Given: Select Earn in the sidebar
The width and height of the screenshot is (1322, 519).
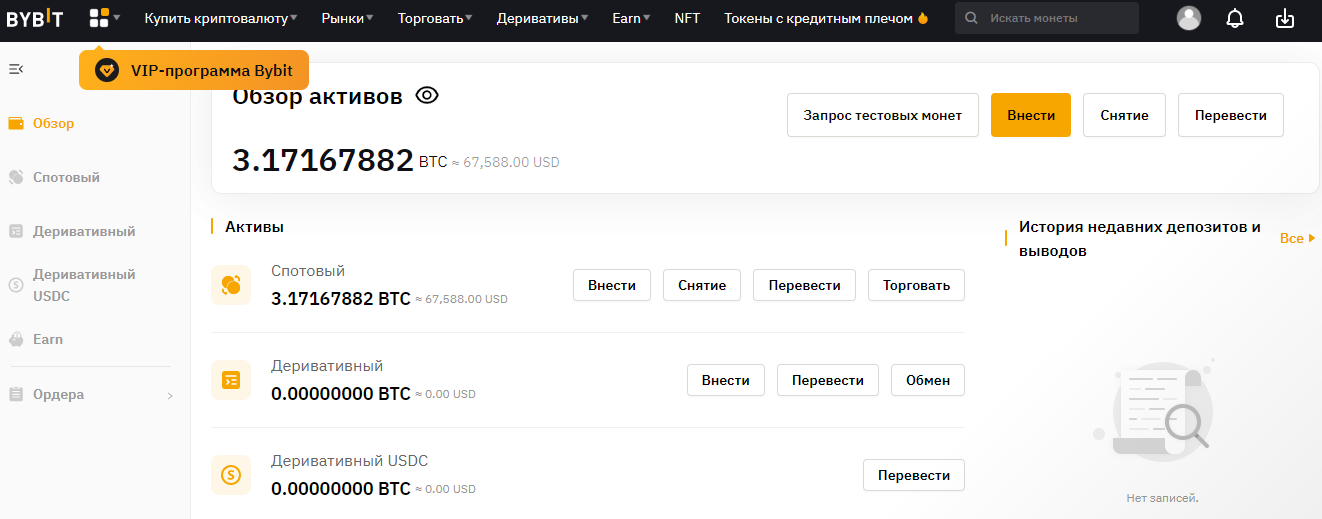Looking at the screenshot, I should pos(48,339).
